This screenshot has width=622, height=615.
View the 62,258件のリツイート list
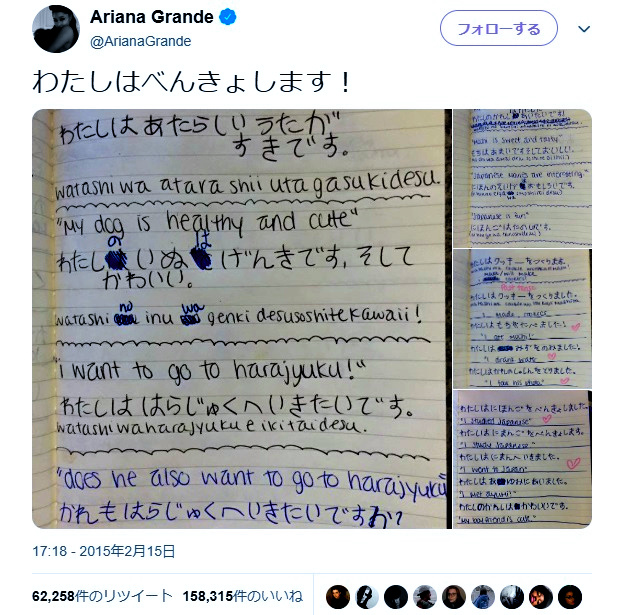click(x=102, y=596)
